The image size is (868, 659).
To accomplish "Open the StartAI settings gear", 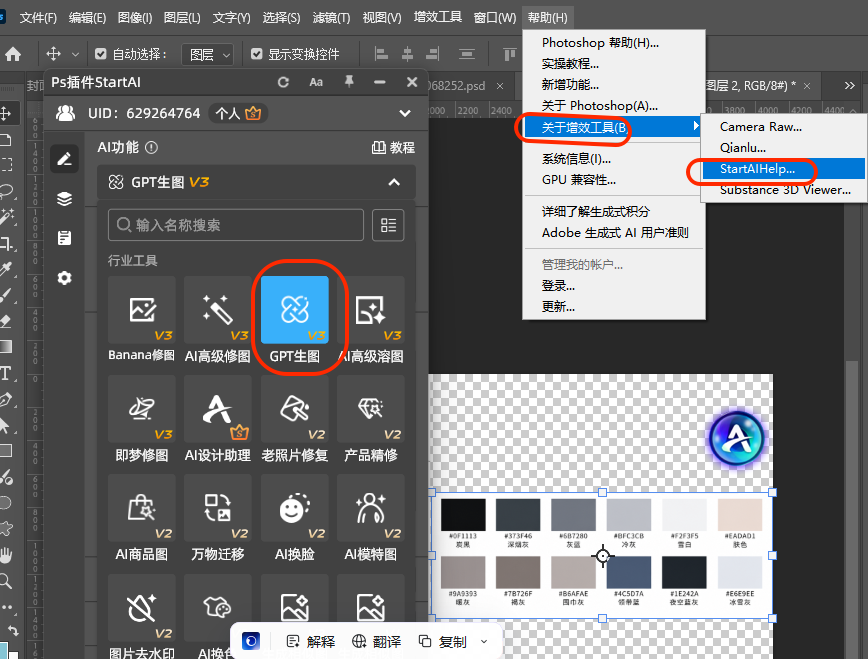I will [65, 278].
